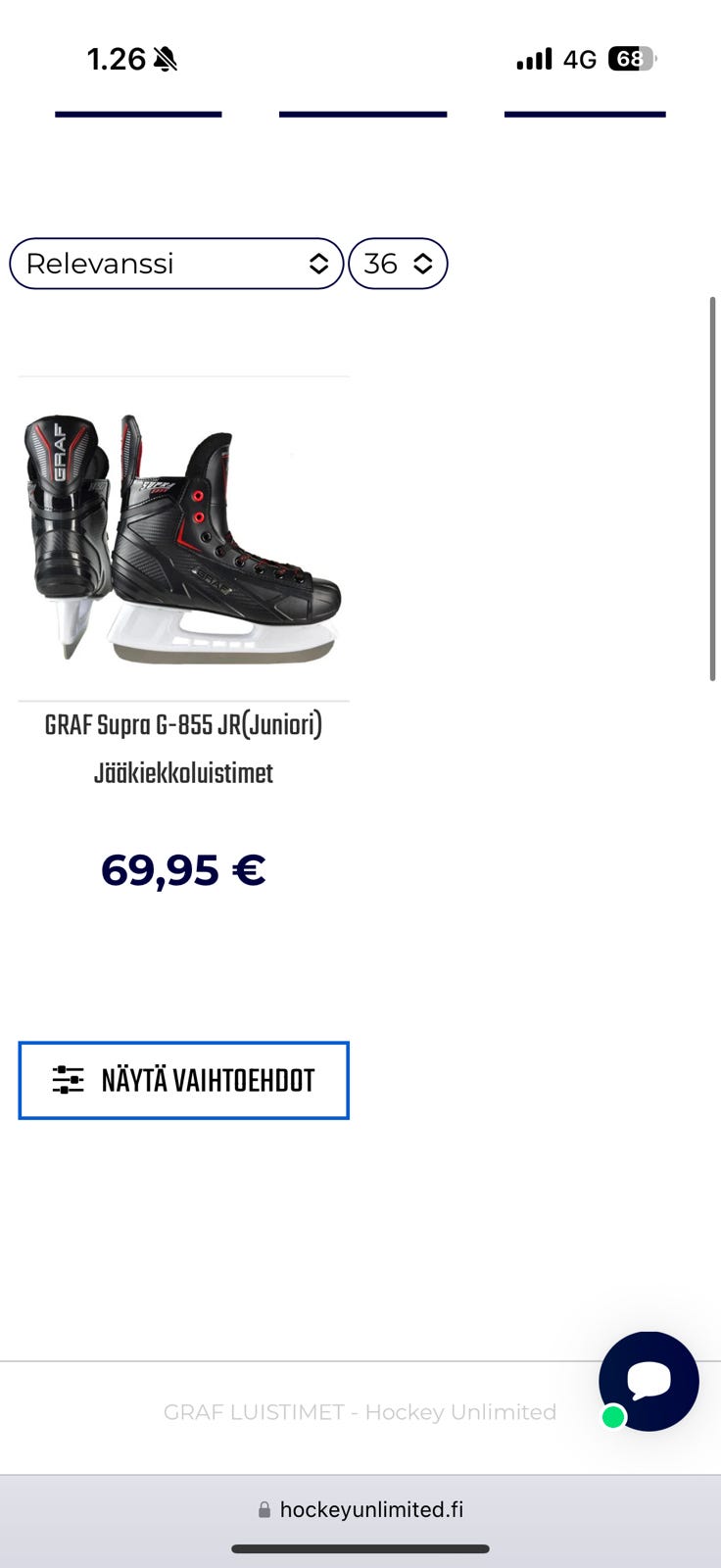Click the green online status dot
This screenshot has height=1568, width=721.
click(x=613, y=1416)
